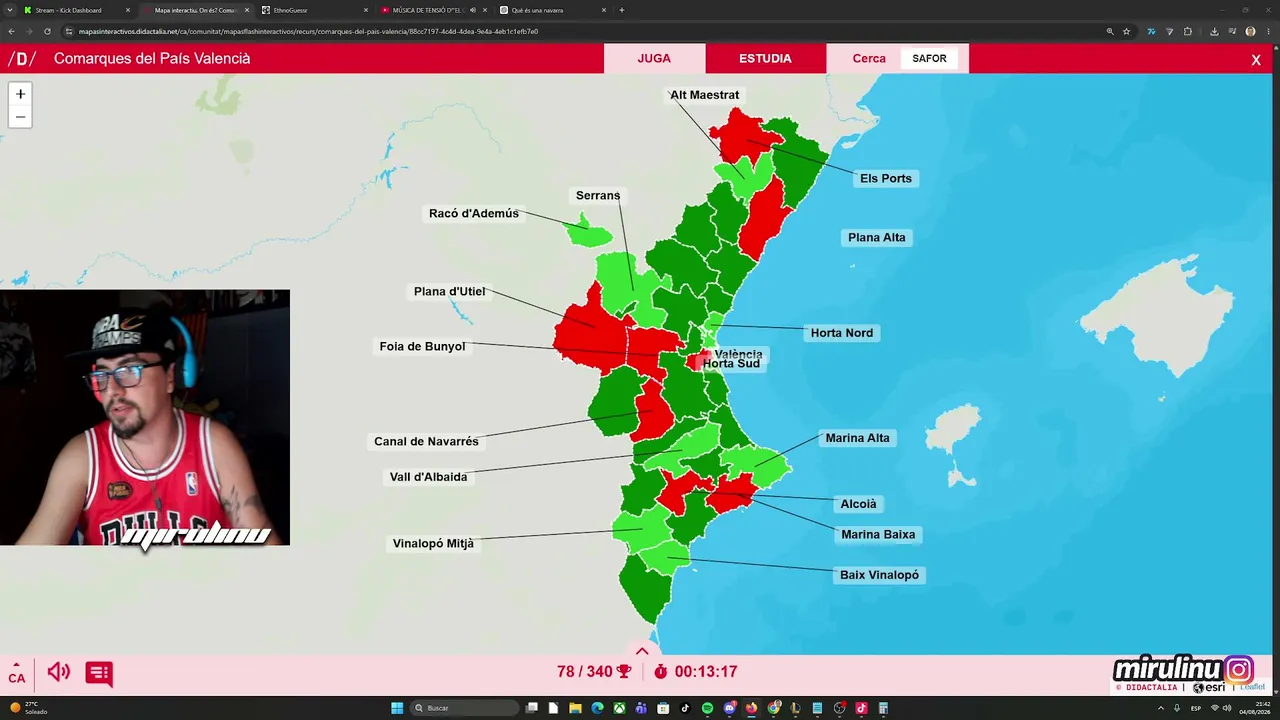Bookmark this page with star icon
The width and height of the screenshot is (1280, 720).
tap(1127, 31)
